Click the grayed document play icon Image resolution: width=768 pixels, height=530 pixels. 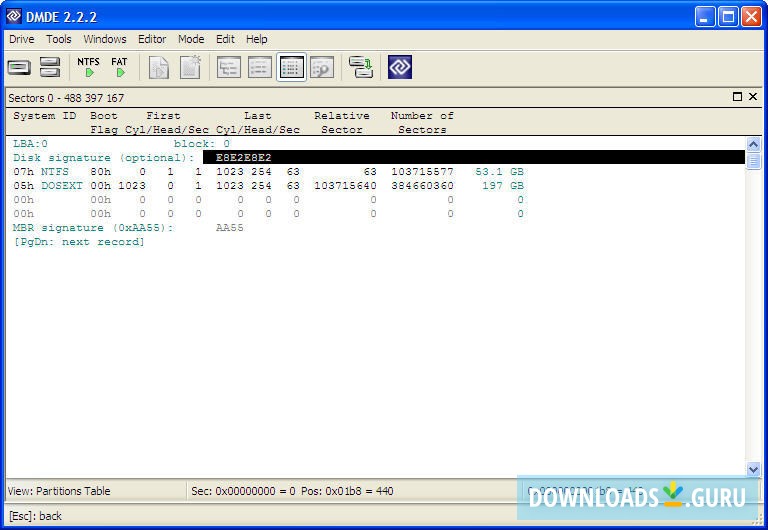tap(159, 67)
